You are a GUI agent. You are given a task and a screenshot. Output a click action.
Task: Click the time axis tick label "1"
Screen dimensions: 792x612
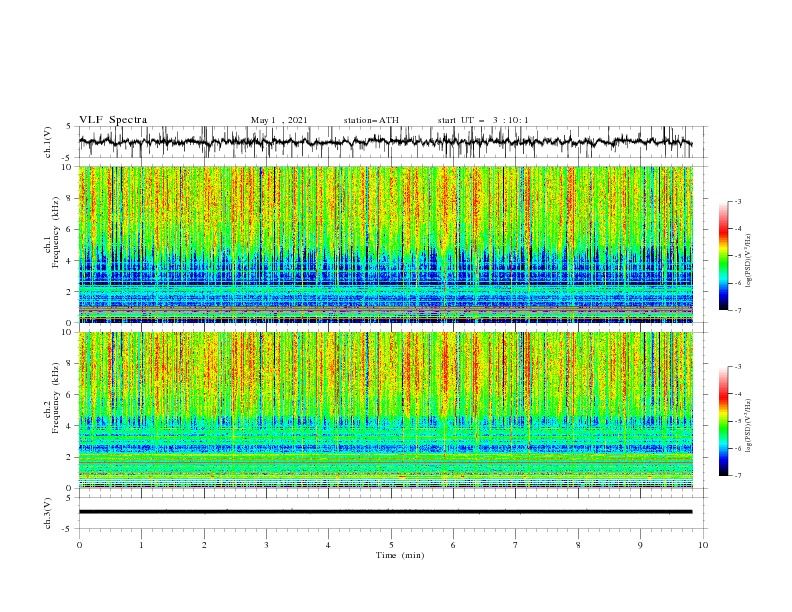(x=141, y=545)
